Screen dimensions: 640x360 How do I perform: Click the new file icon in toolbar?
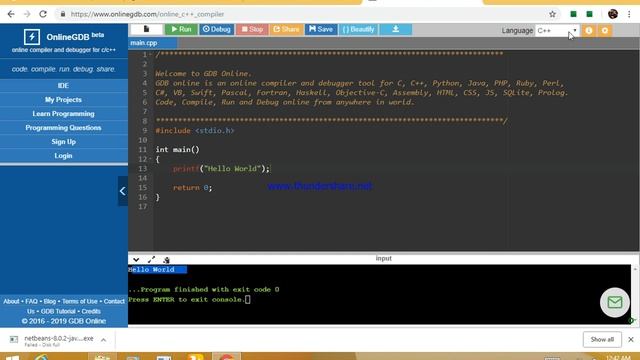tap(146, 29)
